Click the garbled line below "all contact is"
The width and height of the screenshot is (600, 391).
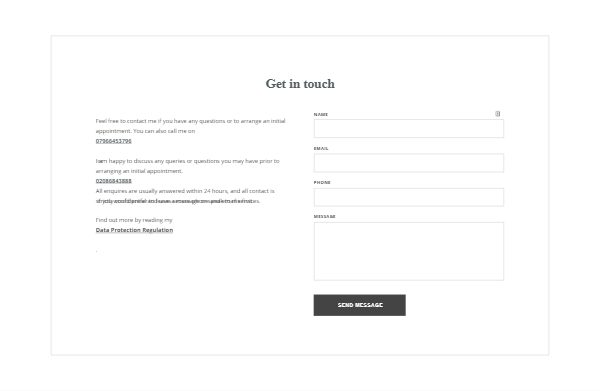point(178,201)
